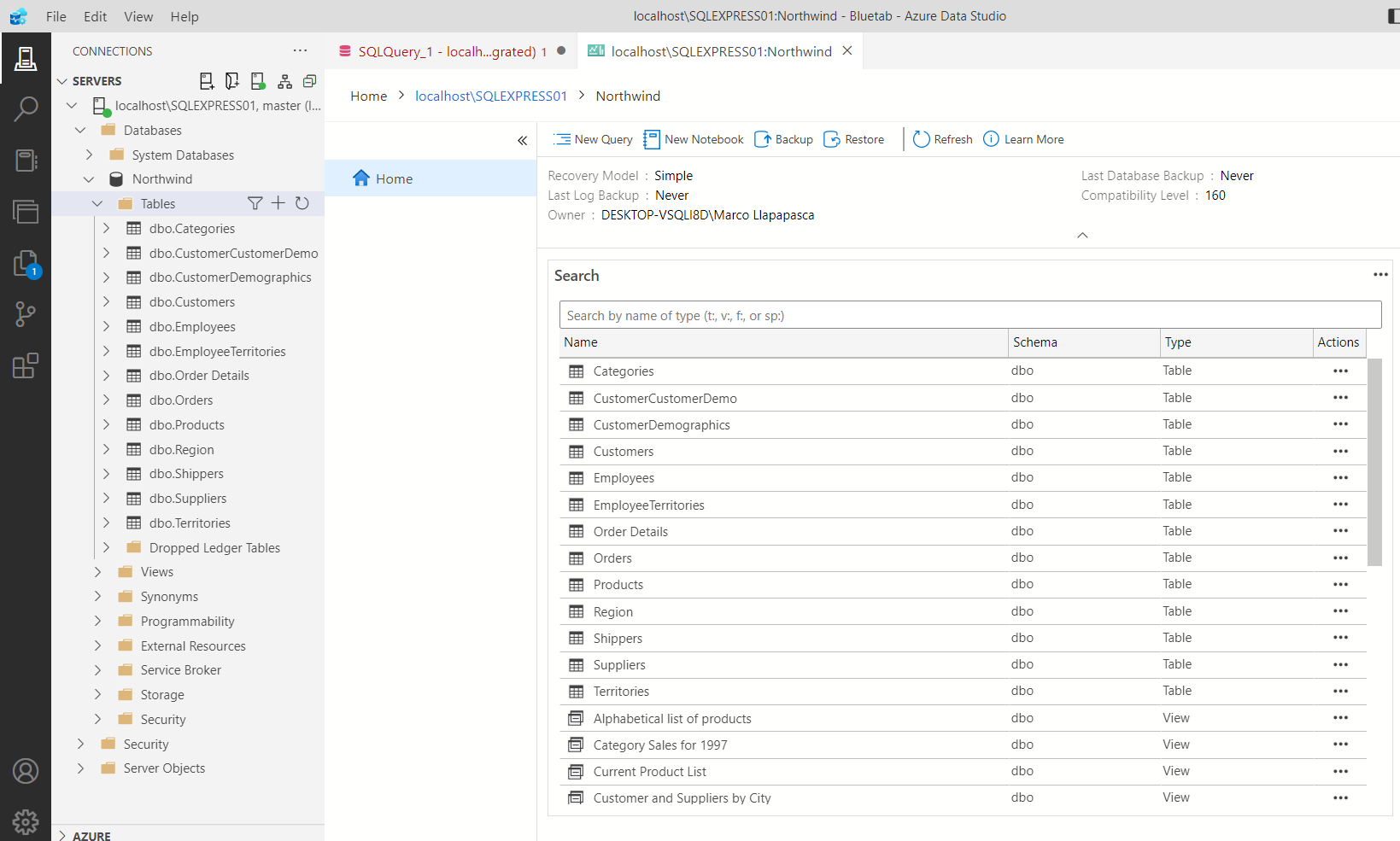Click the Learn More link
Screen dimensions: 1400x841
[1023, 139]
